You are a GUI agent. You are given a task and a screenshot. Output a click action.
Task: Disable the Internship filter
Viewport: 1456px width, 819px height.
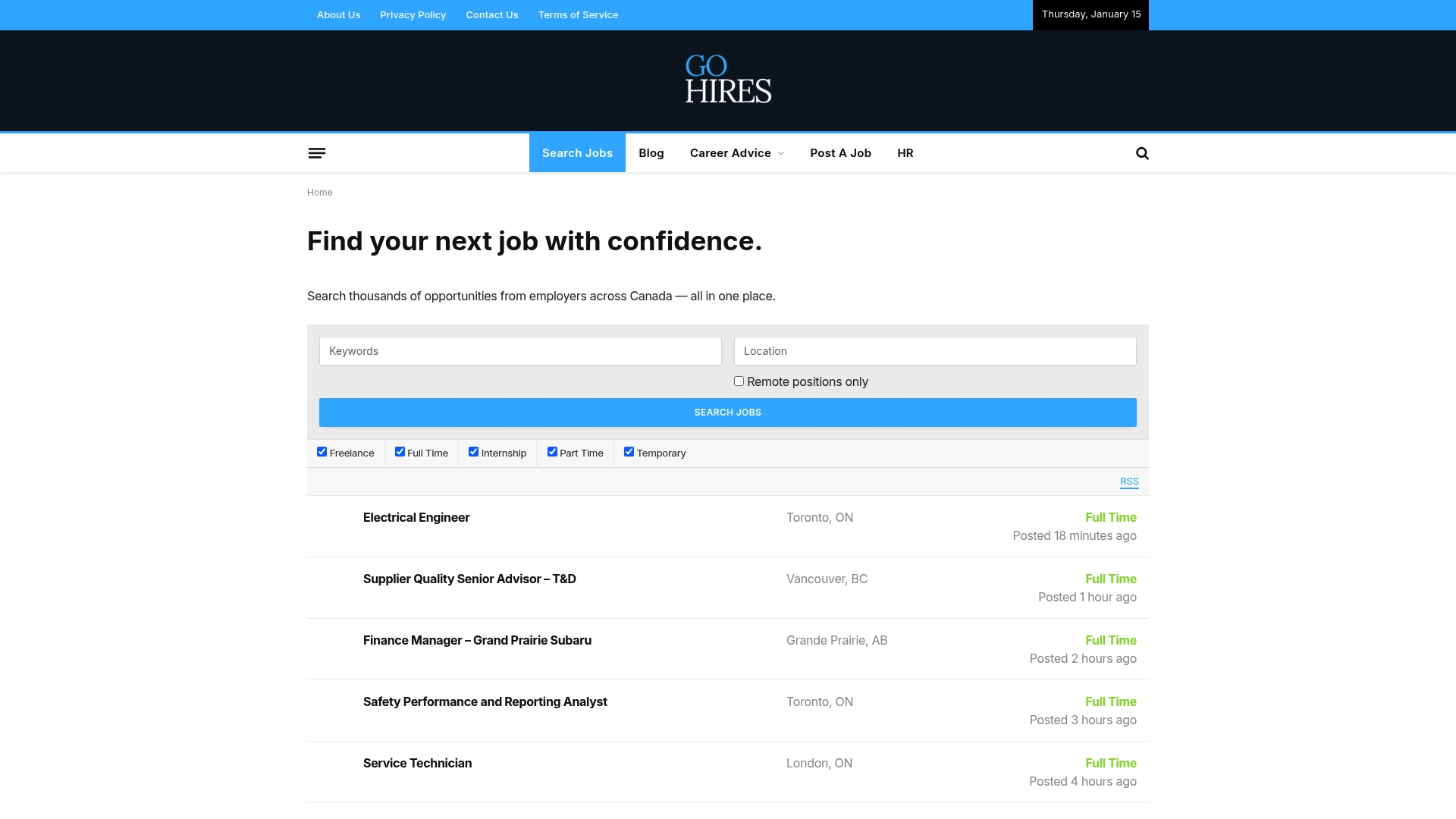(473, 451)
